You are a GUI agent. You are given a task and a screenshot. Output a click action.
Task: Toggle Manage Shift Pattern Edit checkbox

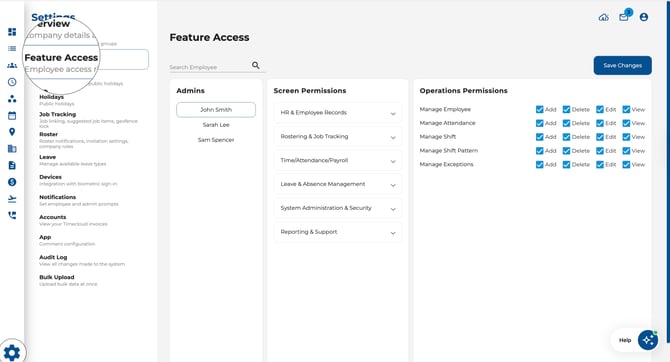point(600,151)
